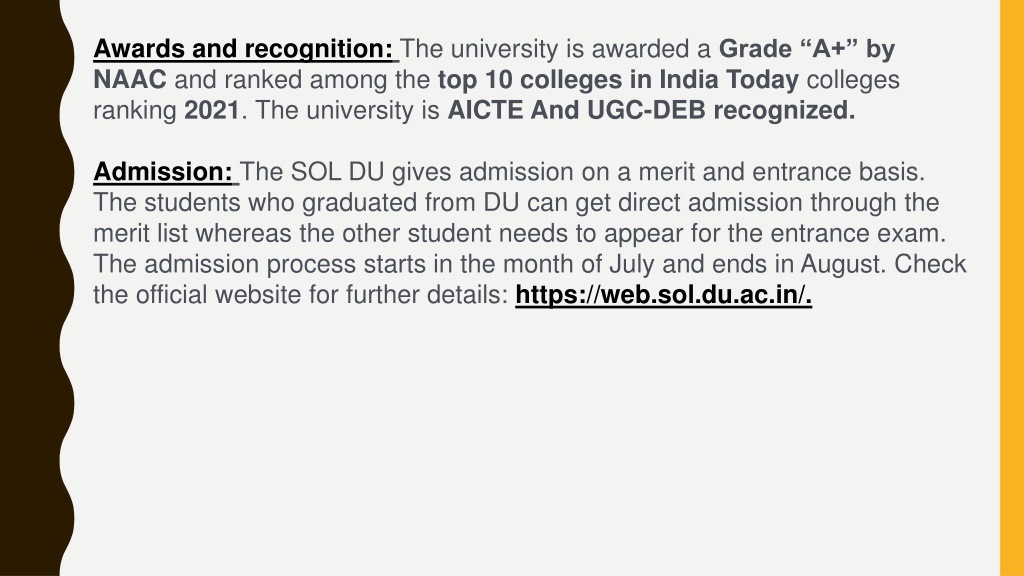The width and height of the screenshot is (1024, 576).
Task: Open the https://web.sol.du.ac.in/ link
Action: coord(664,295)
